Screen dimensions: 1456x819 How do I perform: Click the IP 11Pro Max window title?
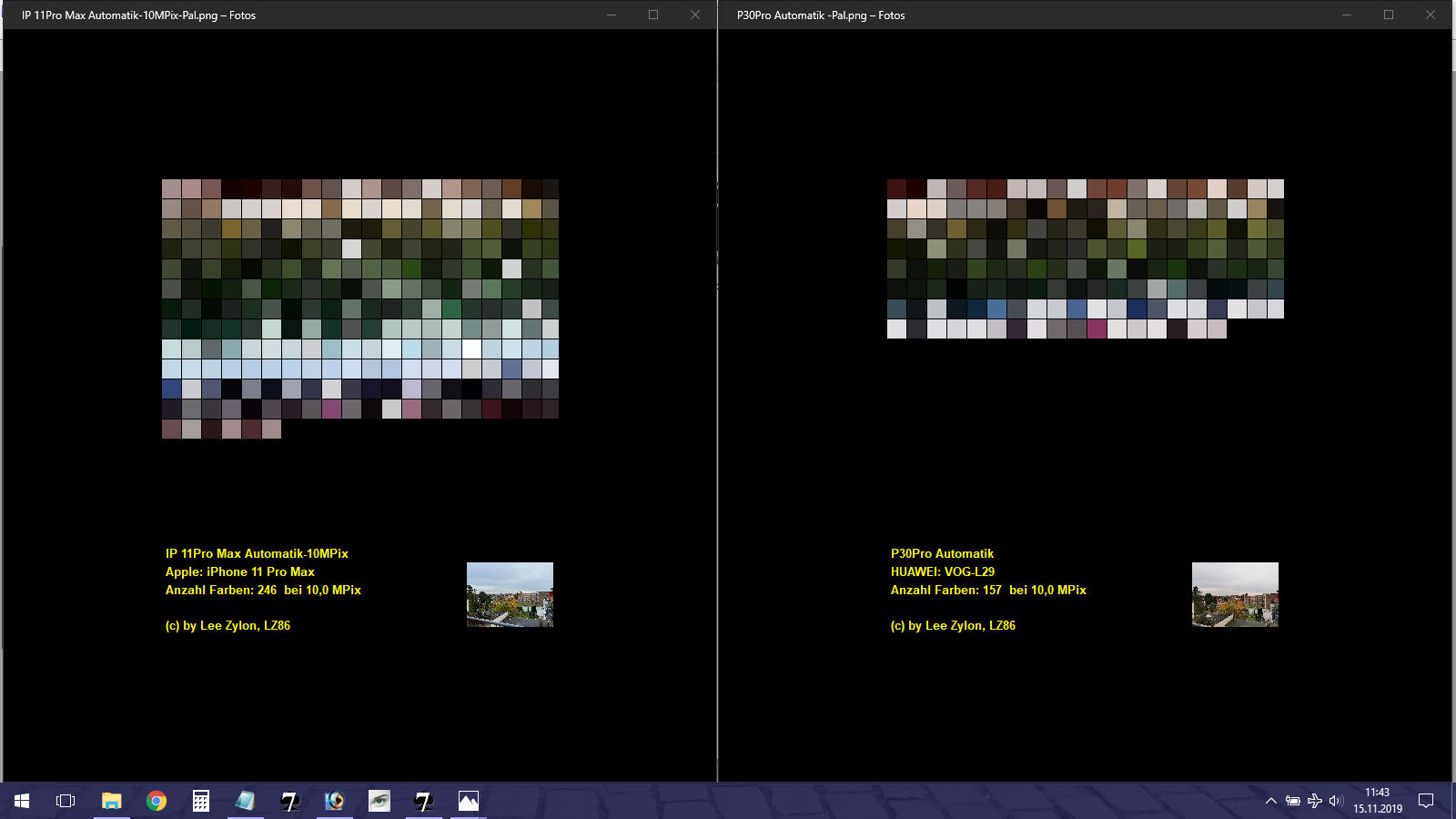(138, 15)
